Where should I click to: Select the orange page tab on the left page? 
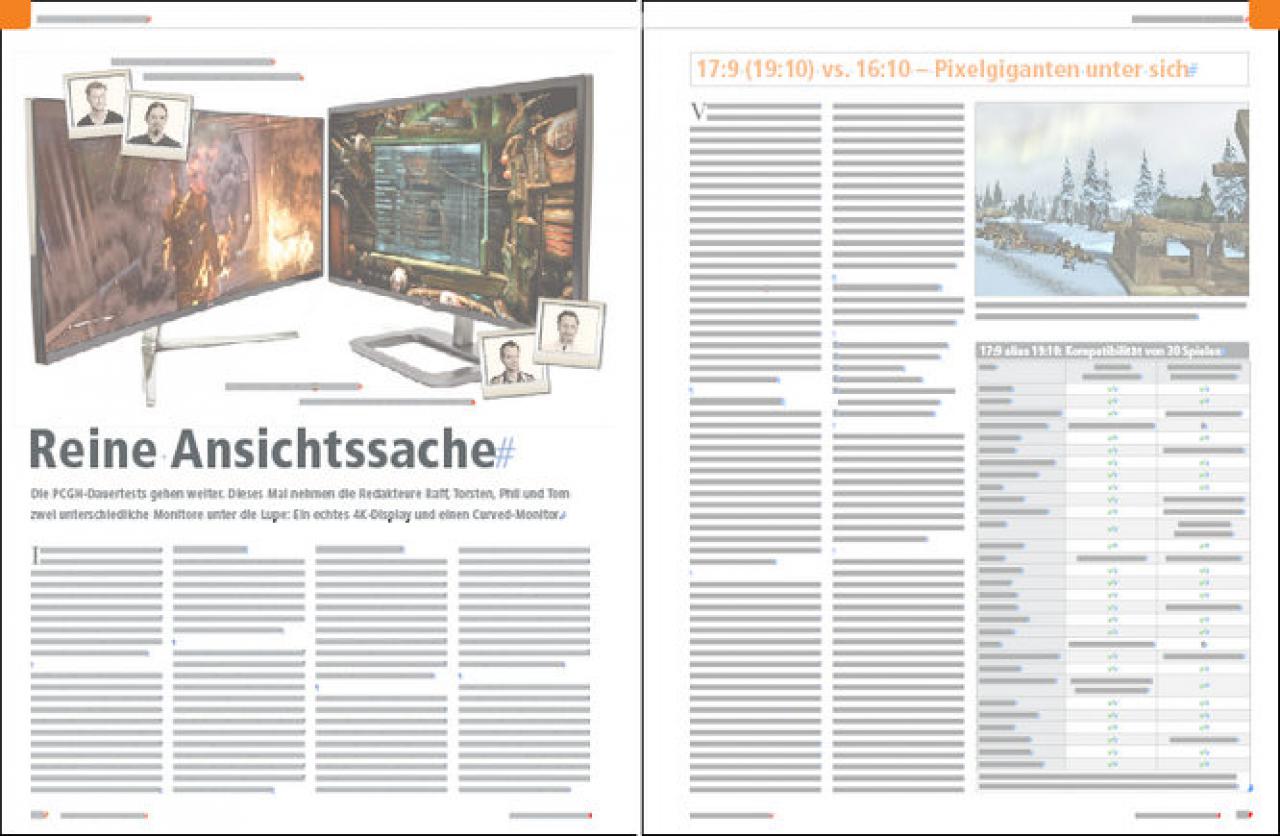point(16,14)
